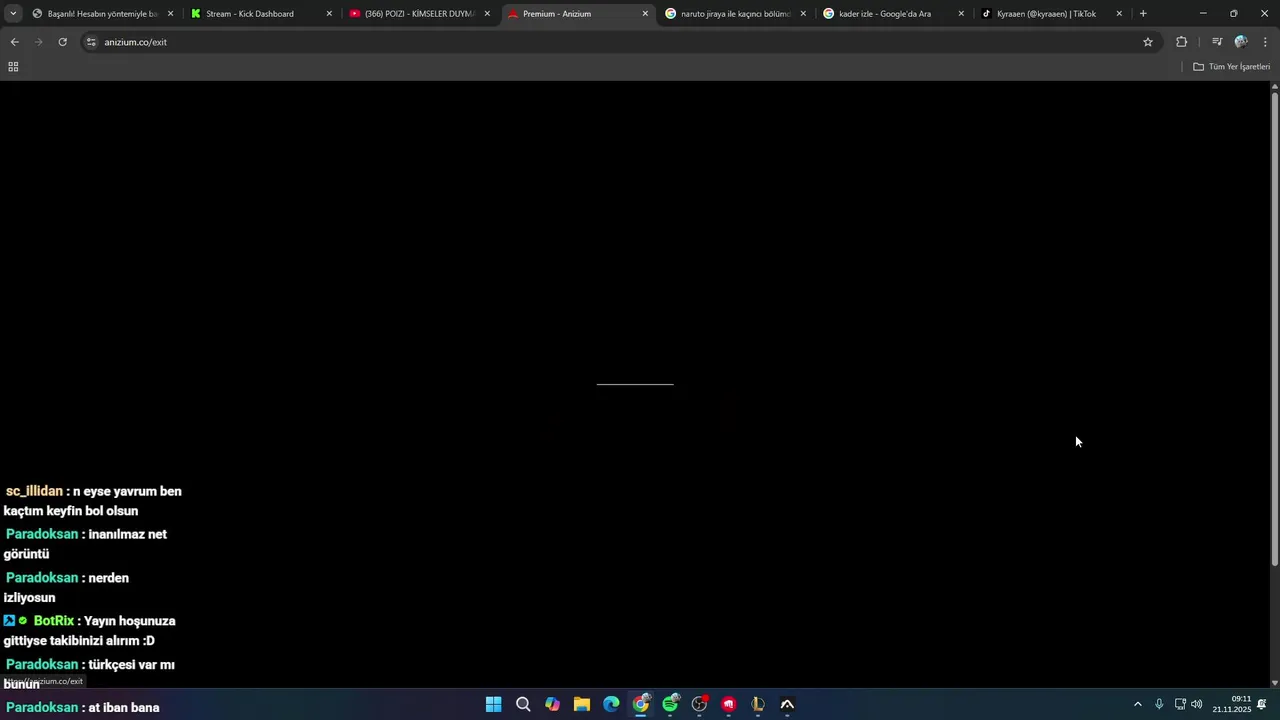The height and width of the screenshot is (720, 1280).
Task: Show hidden system tray icons
Action: click(1137, 704)
